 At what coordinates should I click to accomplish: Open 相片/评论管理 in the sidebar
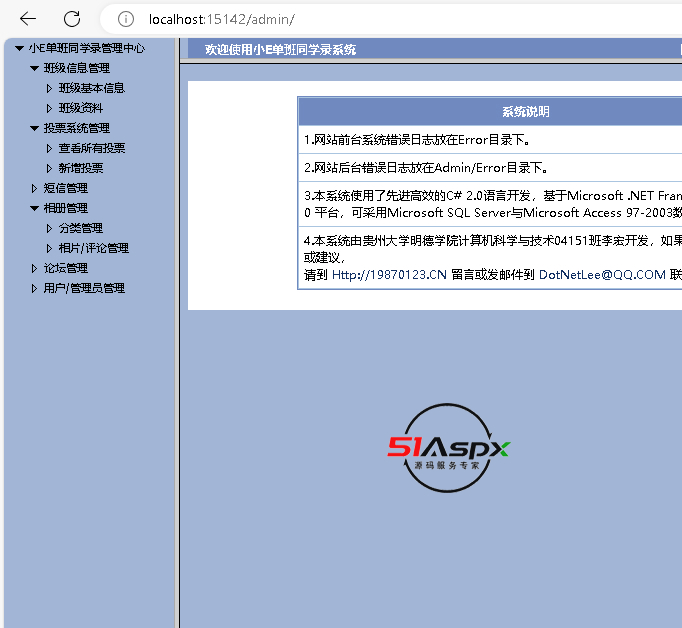[93, 248]
